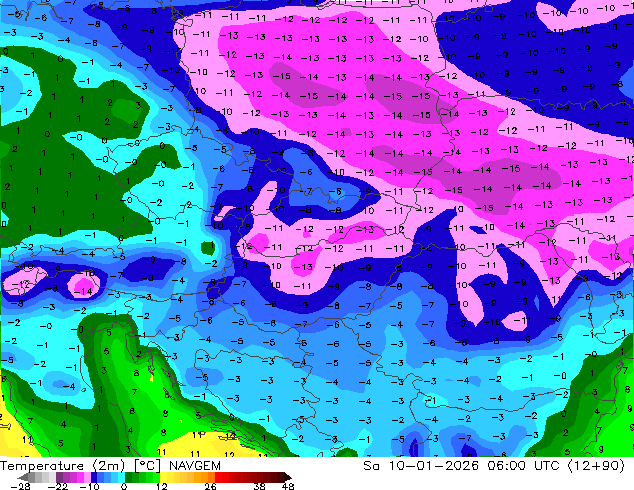The width and height of the screenshot is (634, 490).
Task: Click the '-22' label on the color scale
Action: click(x=58, y=486)
